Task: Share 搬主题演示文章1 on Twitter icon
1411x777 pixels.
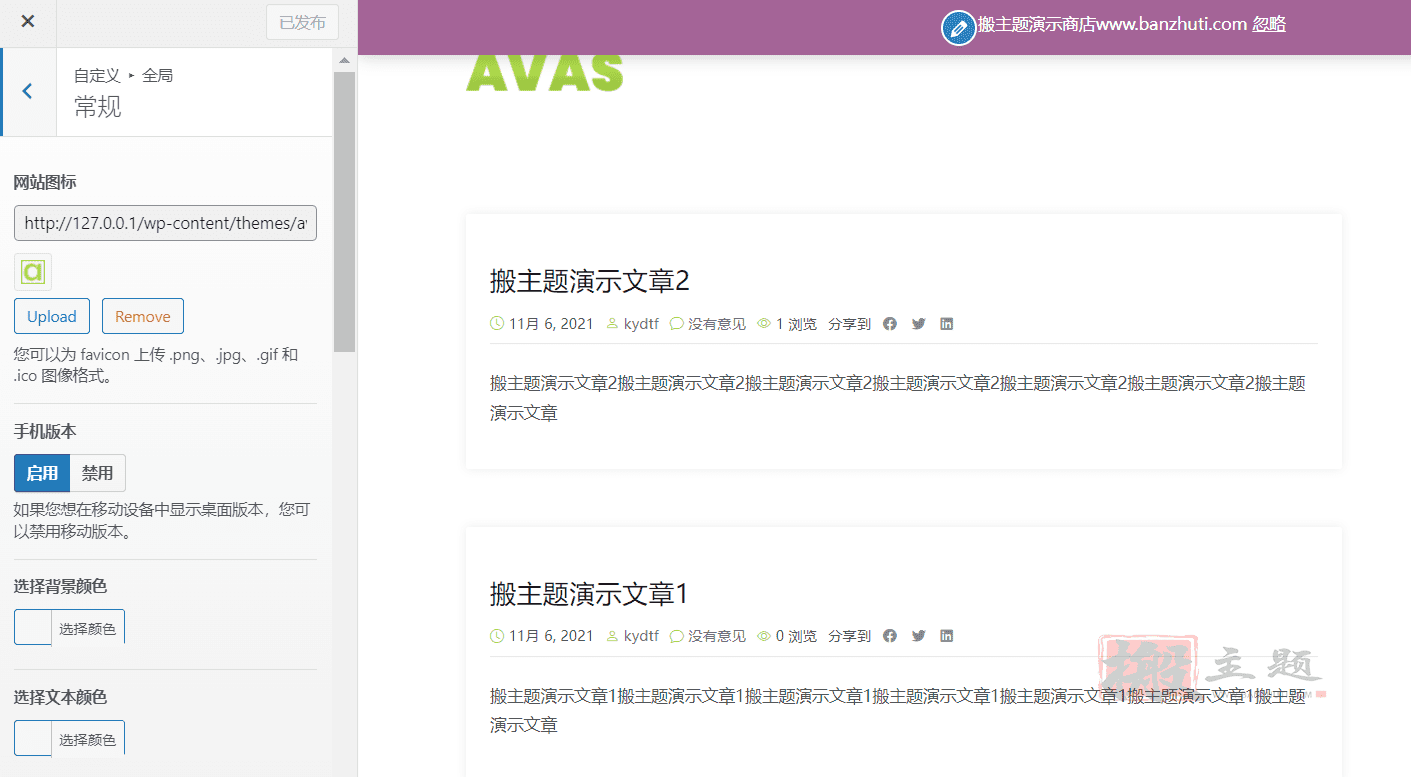Action: pyautogui.click(x=918, y=636)
